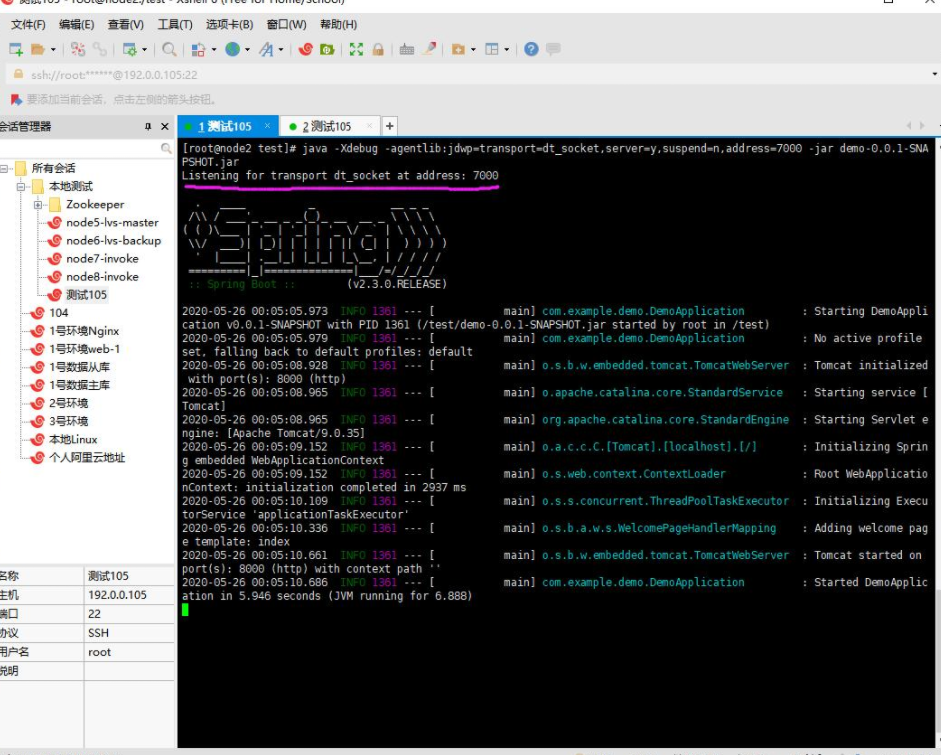
Task: Click the chat bubble feedback icon
Action: pyautogui.click(x=553, y=49)
